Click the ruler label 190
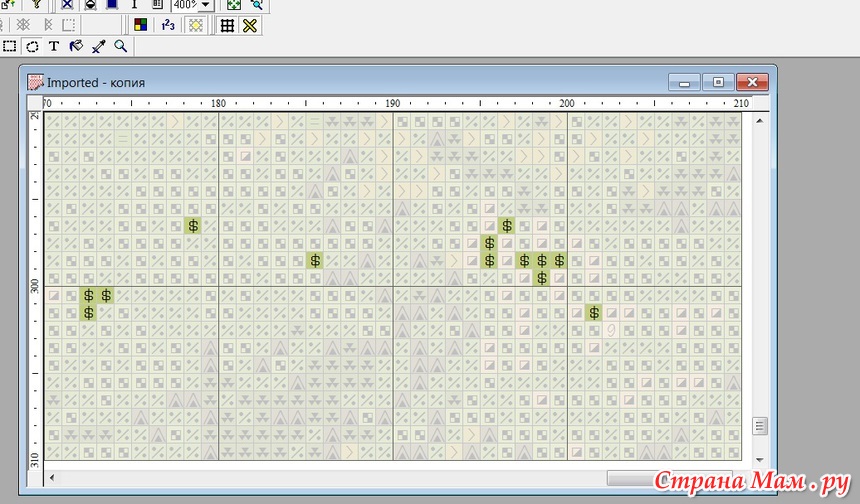Image resolution: width=860 pixels, height=504 pixels. tap(393, 103)
